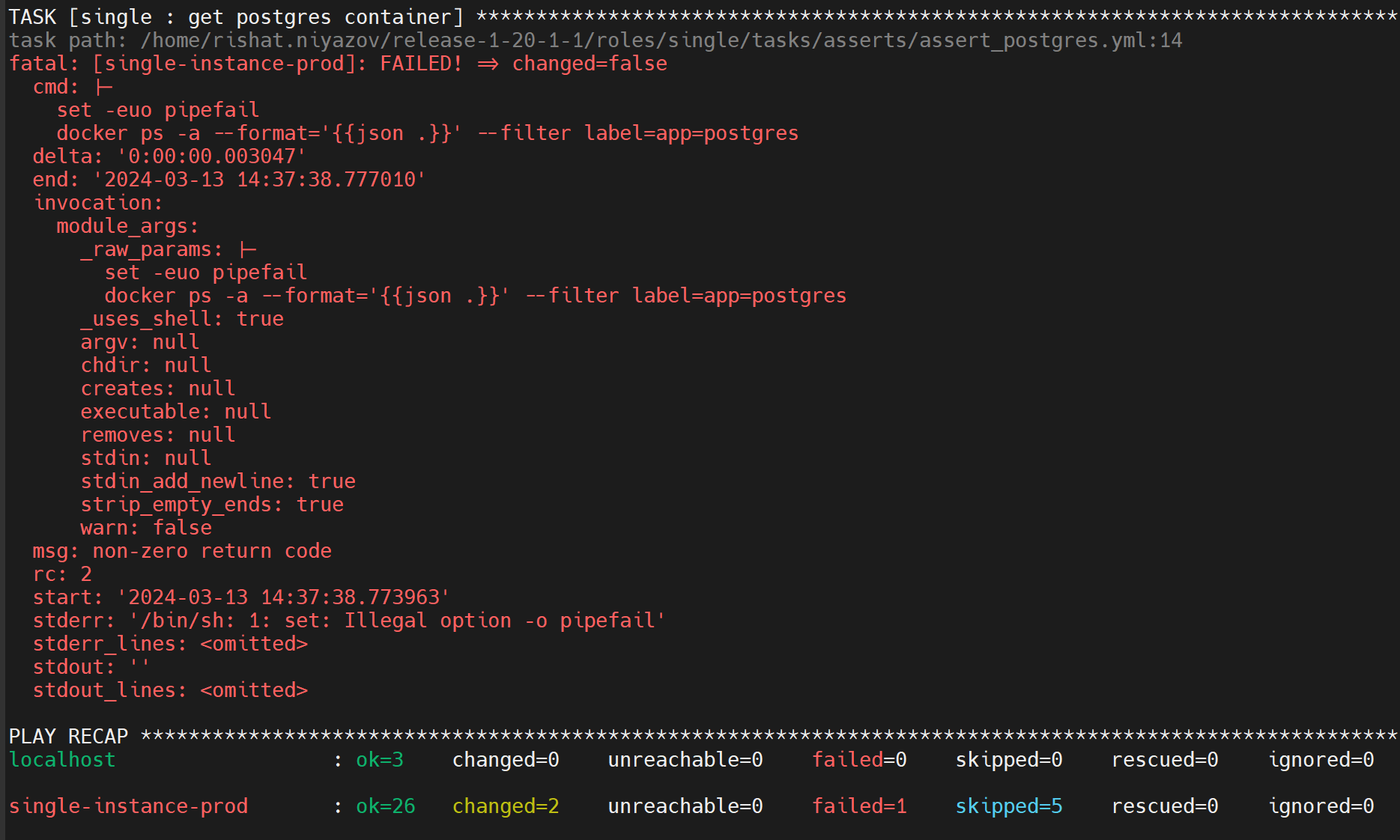Click the start timestamp line
The image size is (1400, 840).
240,597
